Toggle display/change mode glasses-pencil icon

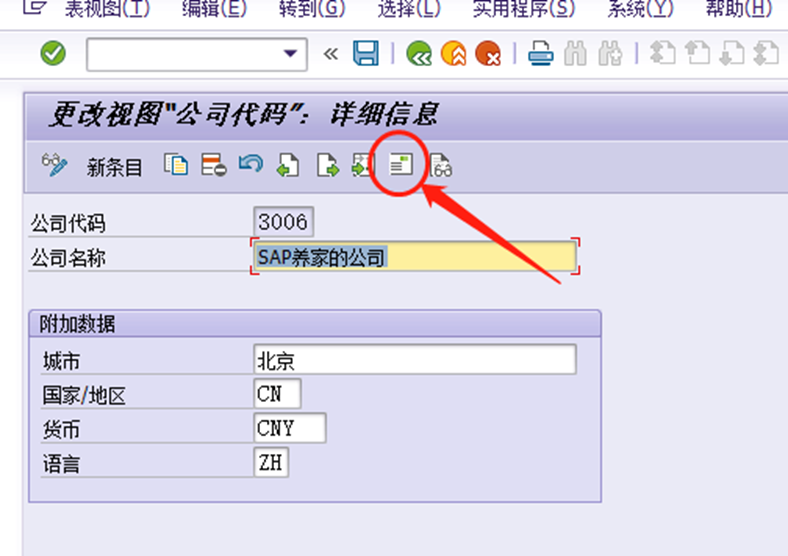(x=54, y=165)
